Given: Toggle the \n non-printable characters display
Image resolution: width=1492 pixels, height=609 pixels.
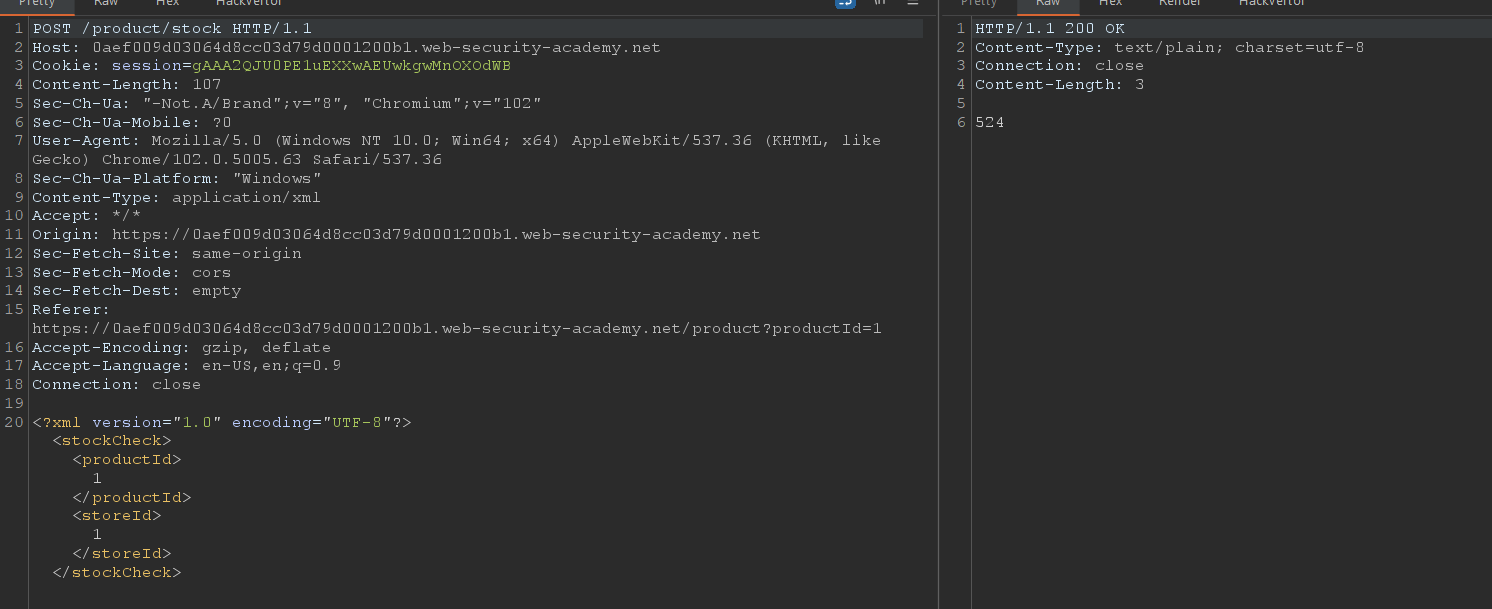Looking at the screenshot, I should pyautogui.click(x=845, y=4).
